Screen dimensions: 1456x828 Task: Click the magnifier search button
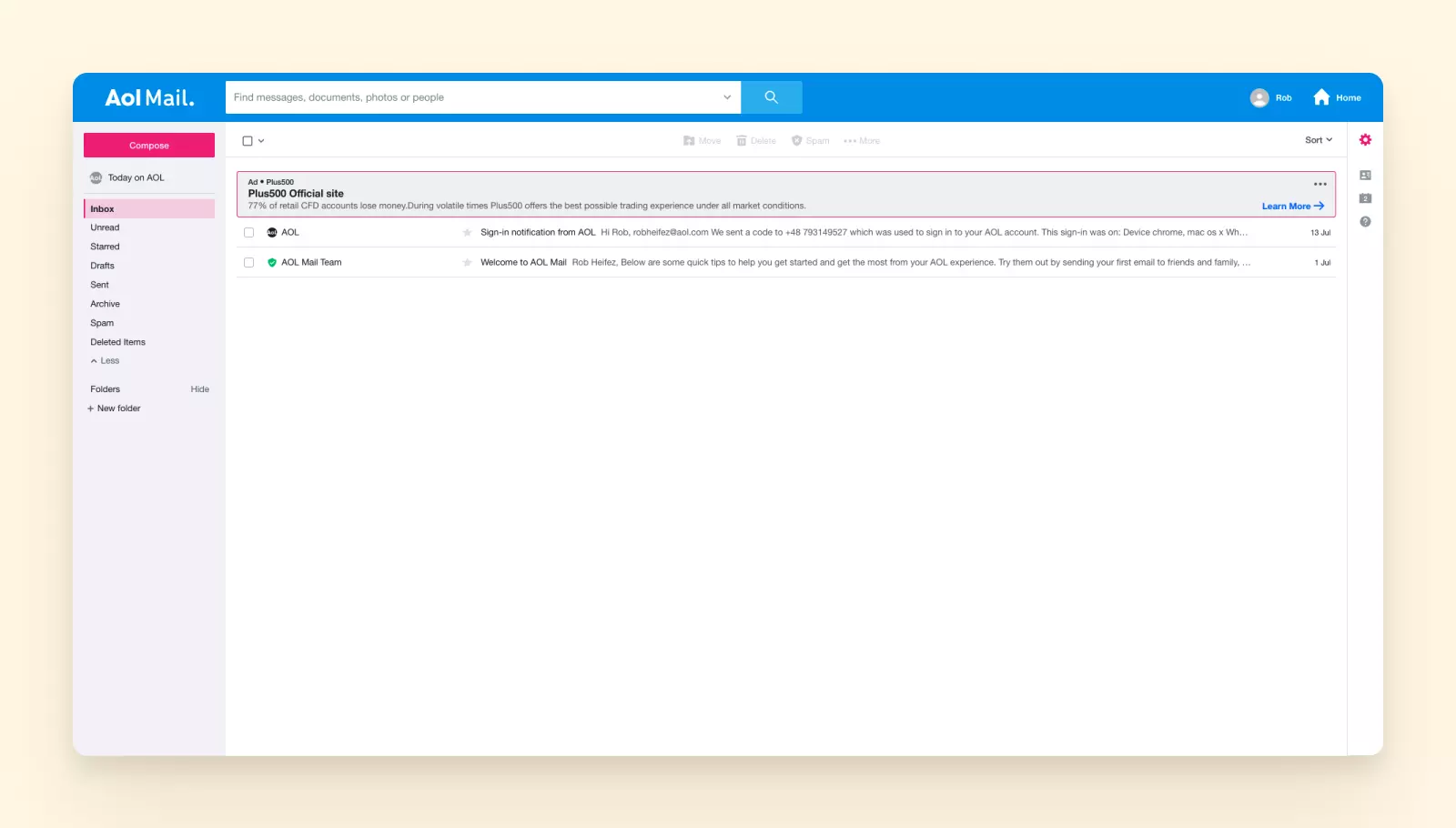(771, 97)
